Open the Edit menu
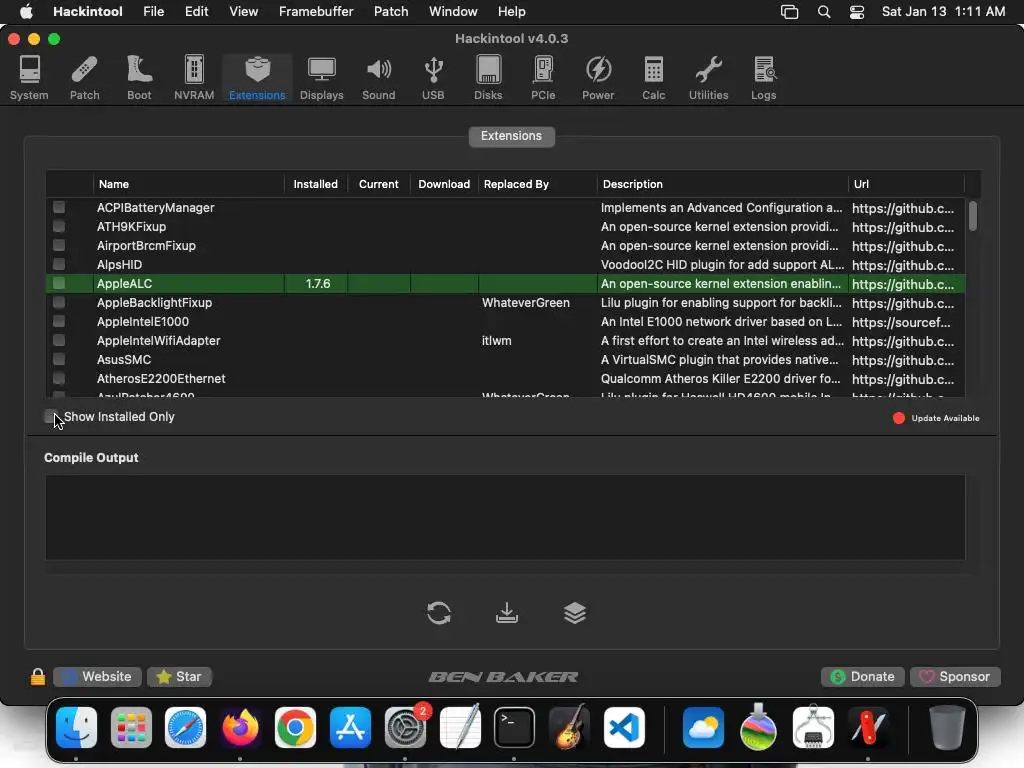Image resolution: width=1024 pixels, height=768 pixels. (196, 12)
